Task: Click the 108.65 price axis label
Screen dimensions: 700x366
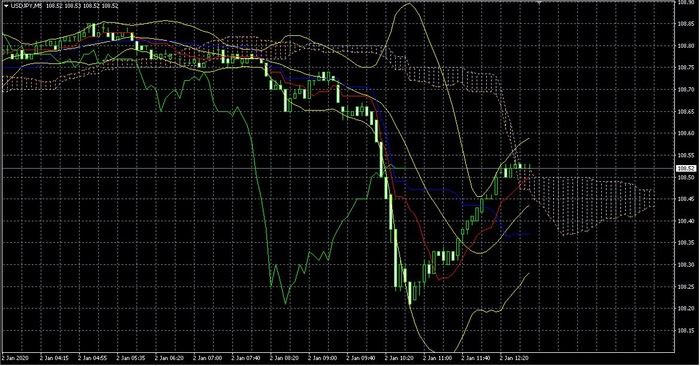Action: pyautogui.click(x=686, y=111)
